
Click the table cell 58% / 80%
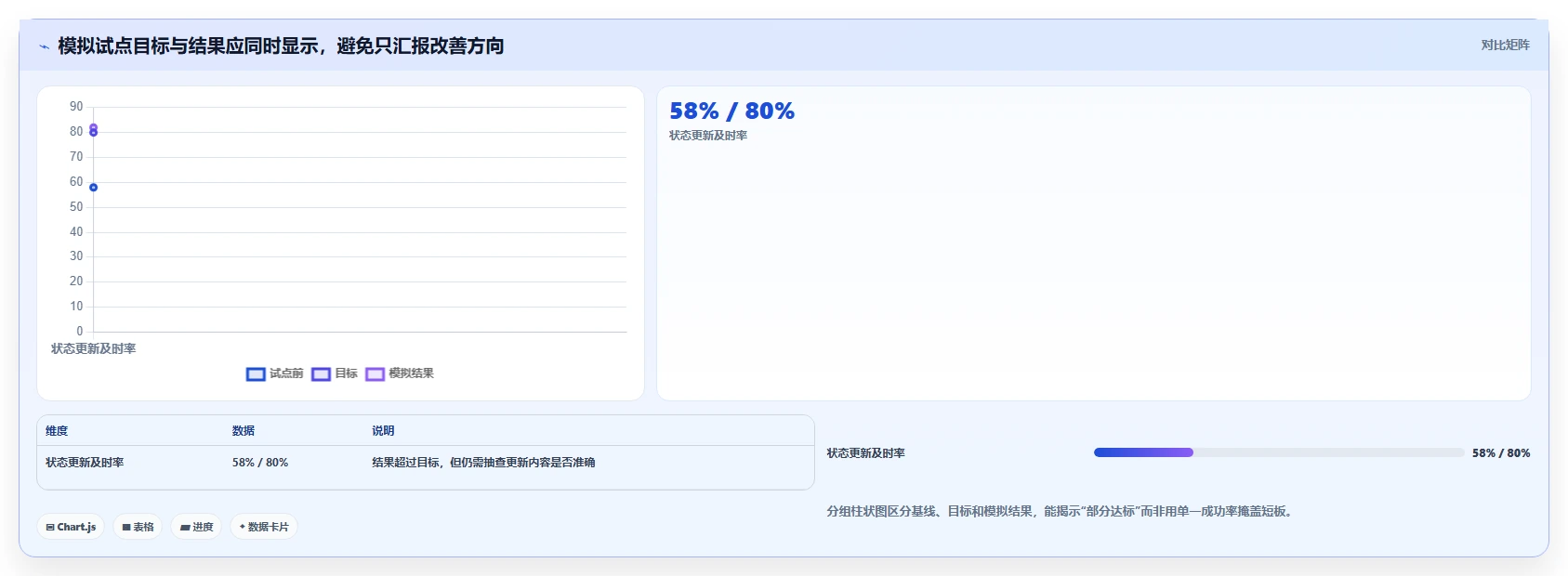260,463
